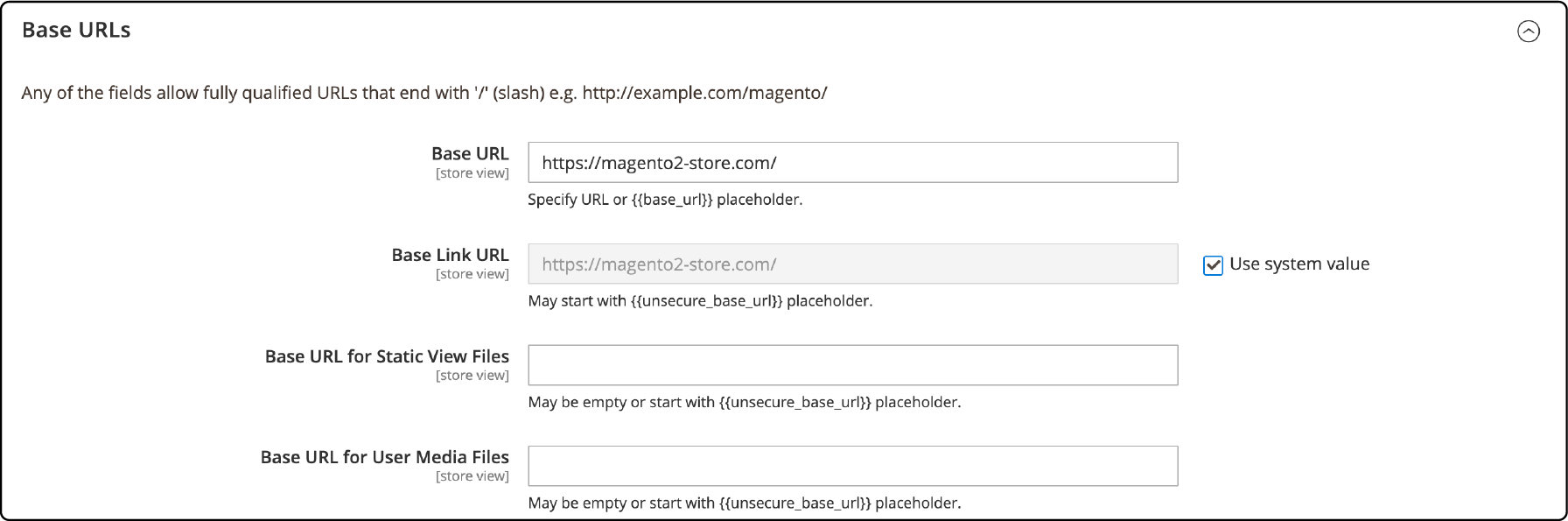Click 'Specify URL or {{base_url}} placeholder.' hint

[x=665, y=200]
